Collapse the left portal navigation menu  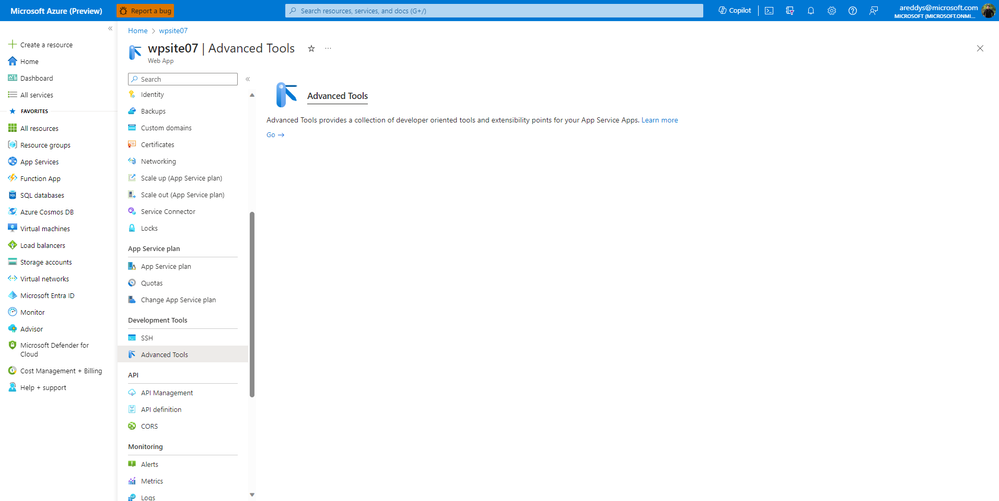coord(110,29)
